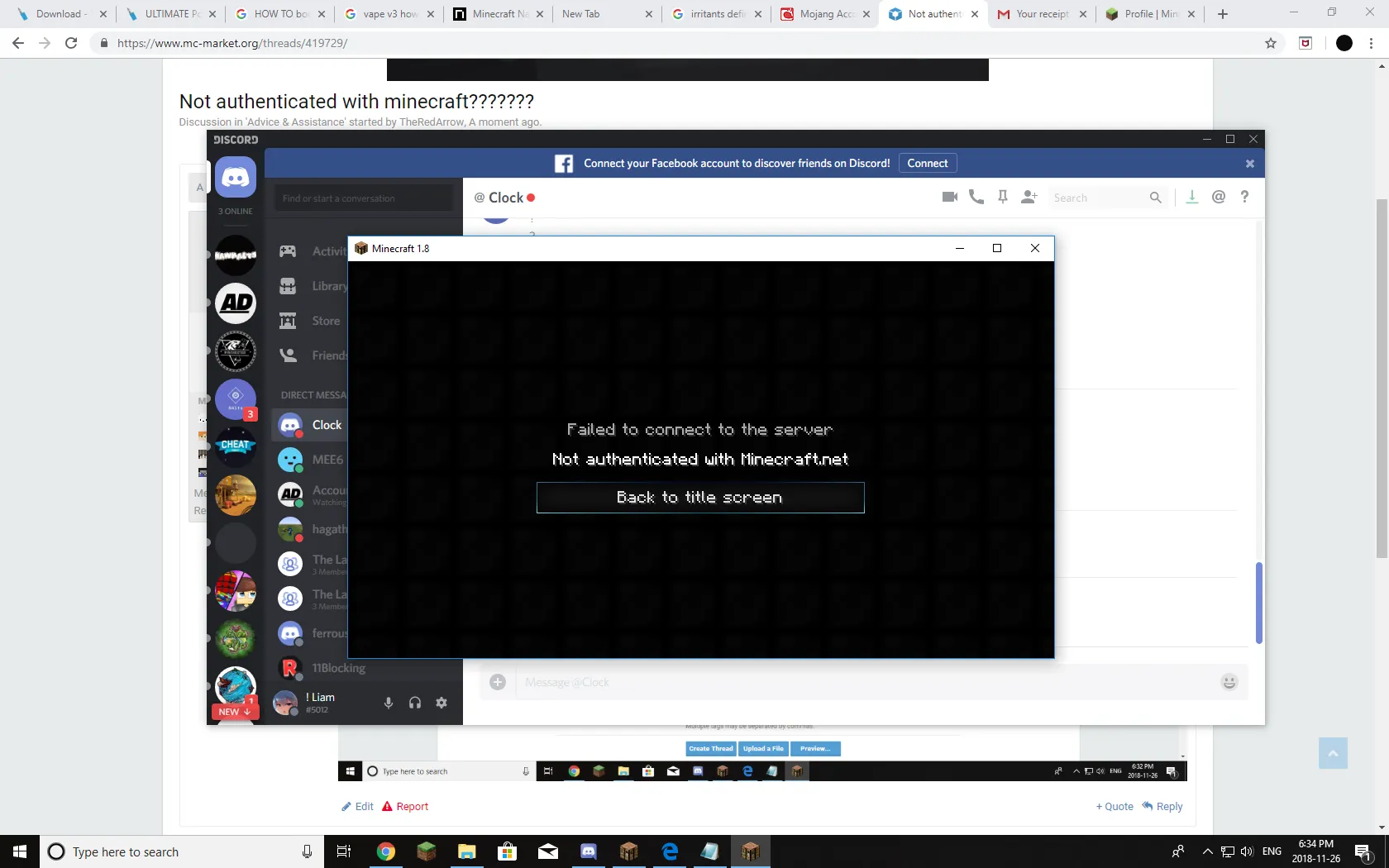Click Connect for Facebook account
The width and height of the screenshot is (1389, 868).
point(927,163)
